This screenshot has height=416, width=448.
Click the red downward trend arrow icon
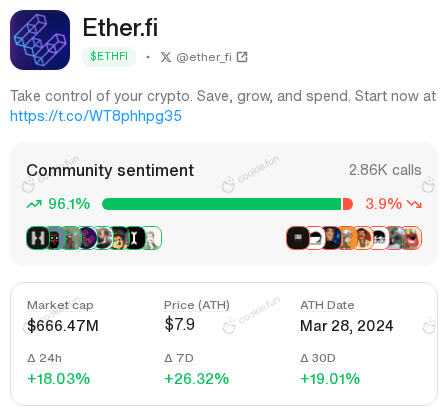coord(415,204)
